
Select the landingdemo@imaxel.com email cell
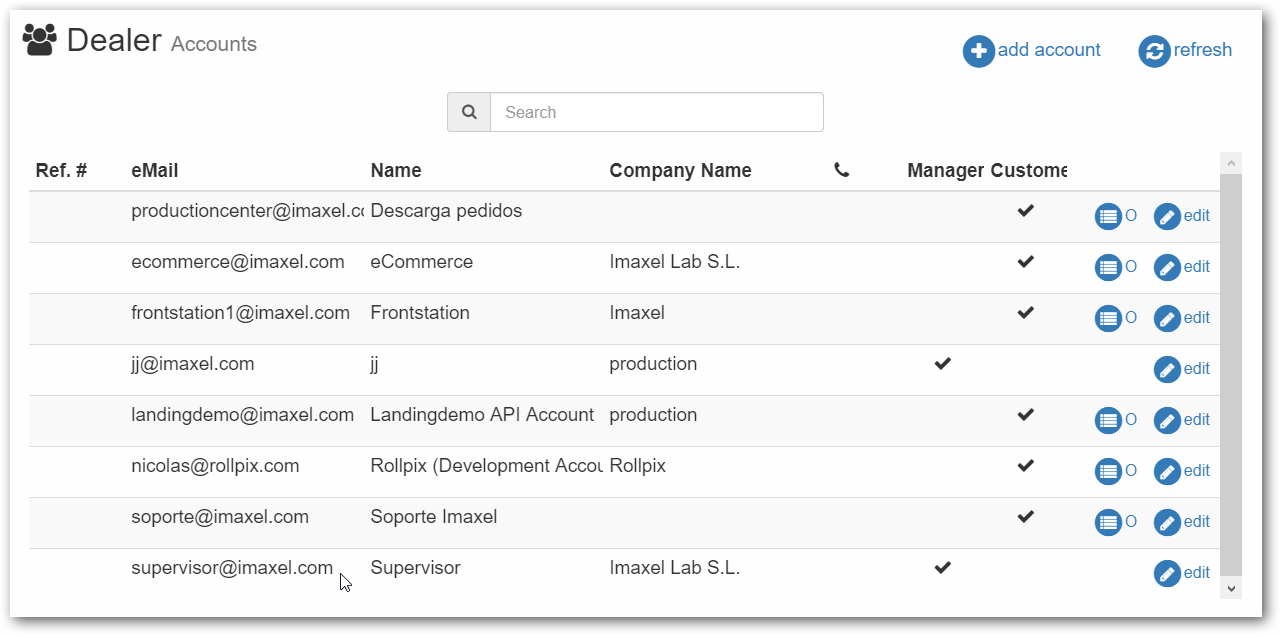pyautogui.click(x=243, y=415)
